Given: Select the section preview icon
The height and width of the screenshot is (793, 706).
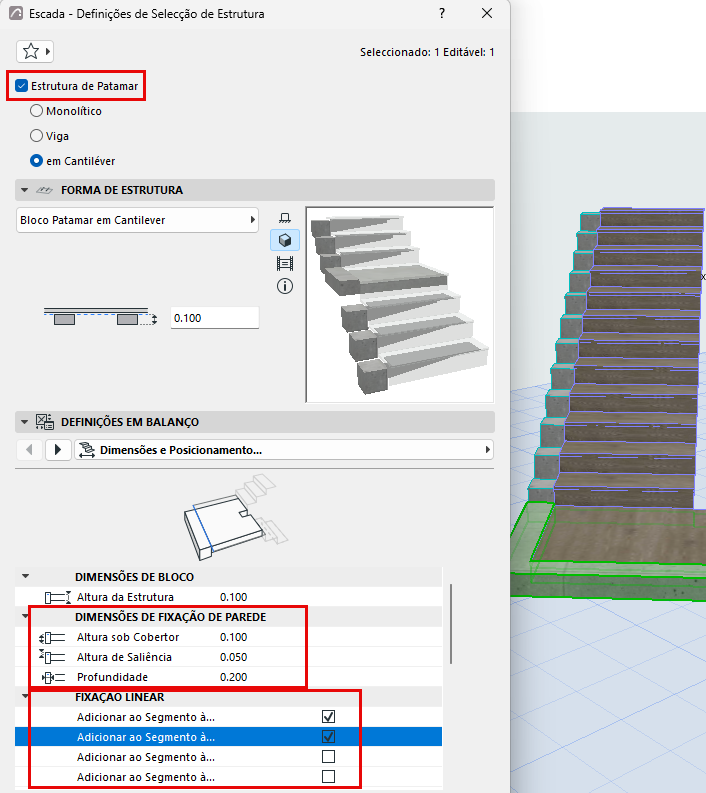Looking at the screenshot, I should (x=285, y=263).
